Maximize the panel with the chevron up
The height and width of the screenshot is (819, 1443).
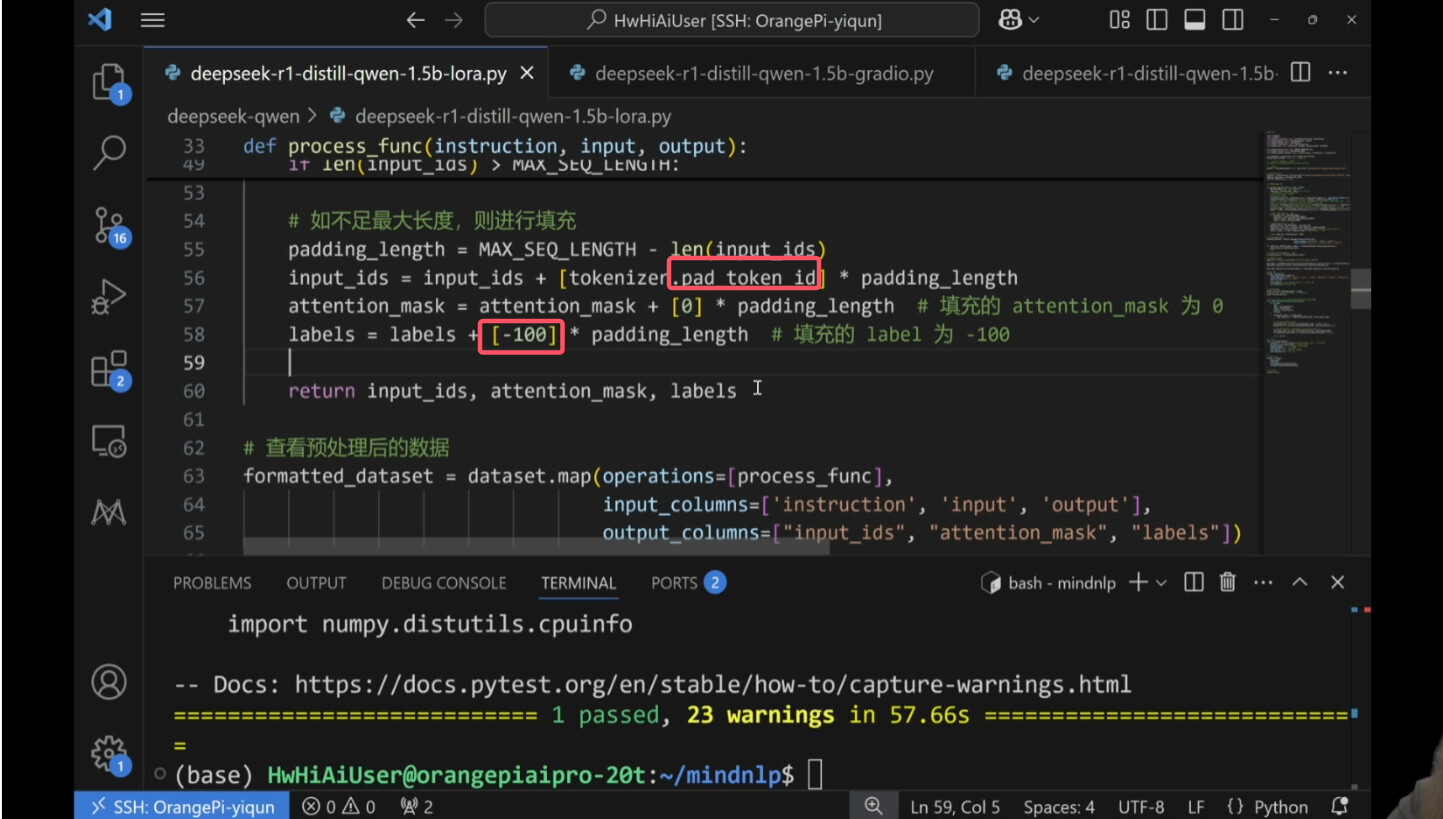1299,583
